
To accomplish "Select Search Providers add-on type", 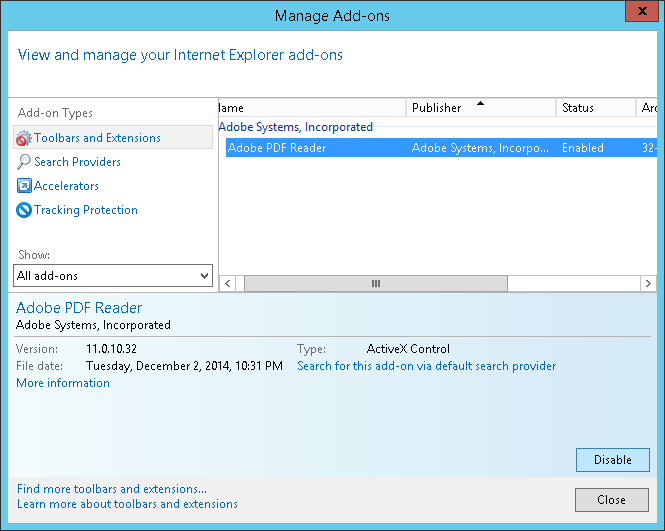I will coord(77,162).
